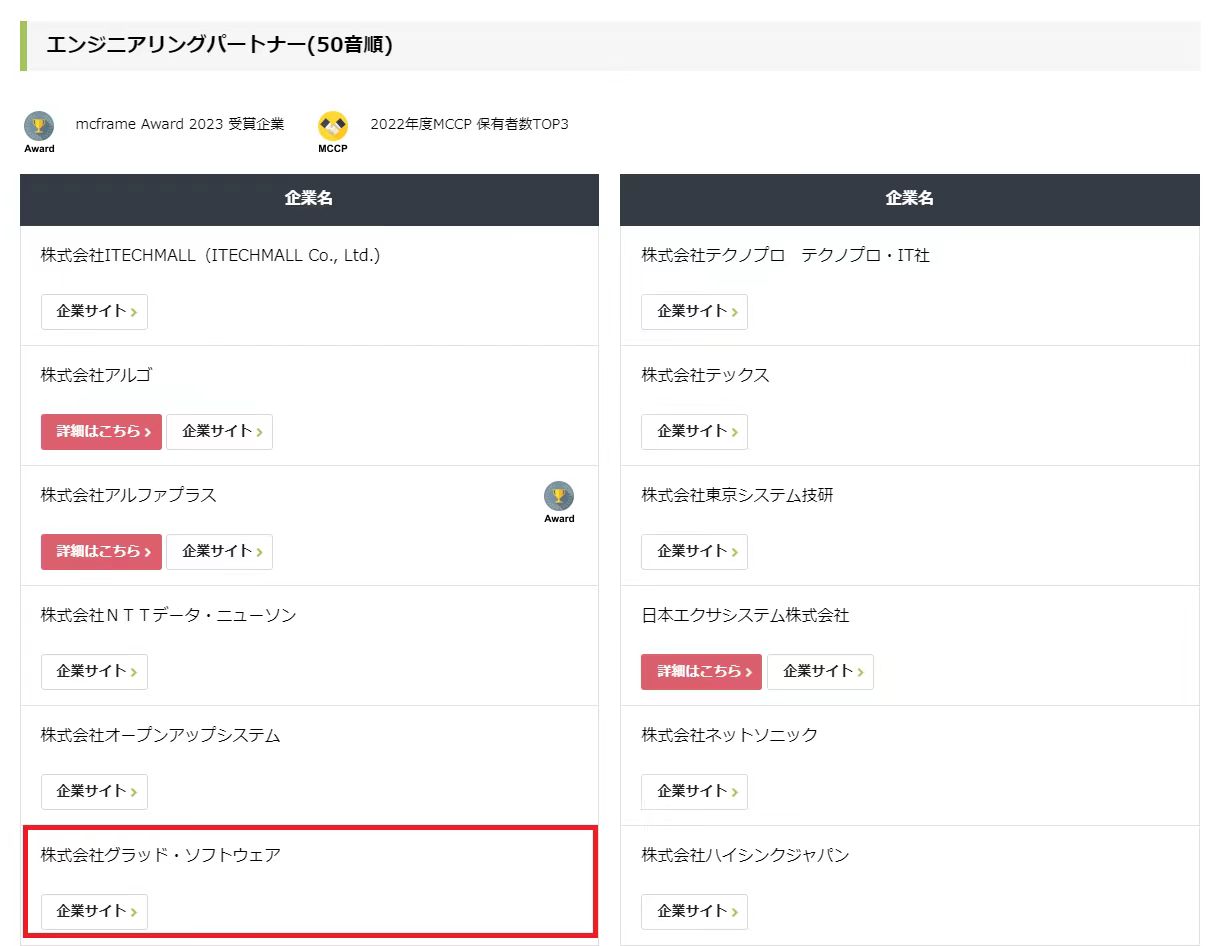Screen dimensions: 1219x946
Task: Click the Award trophy icon in the legend
Action: [39, 126]
